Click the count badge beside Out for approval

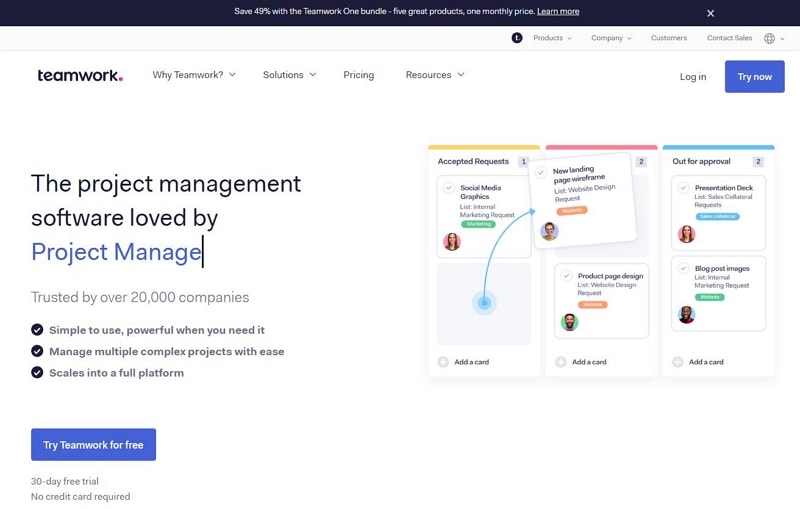(758, 161)
